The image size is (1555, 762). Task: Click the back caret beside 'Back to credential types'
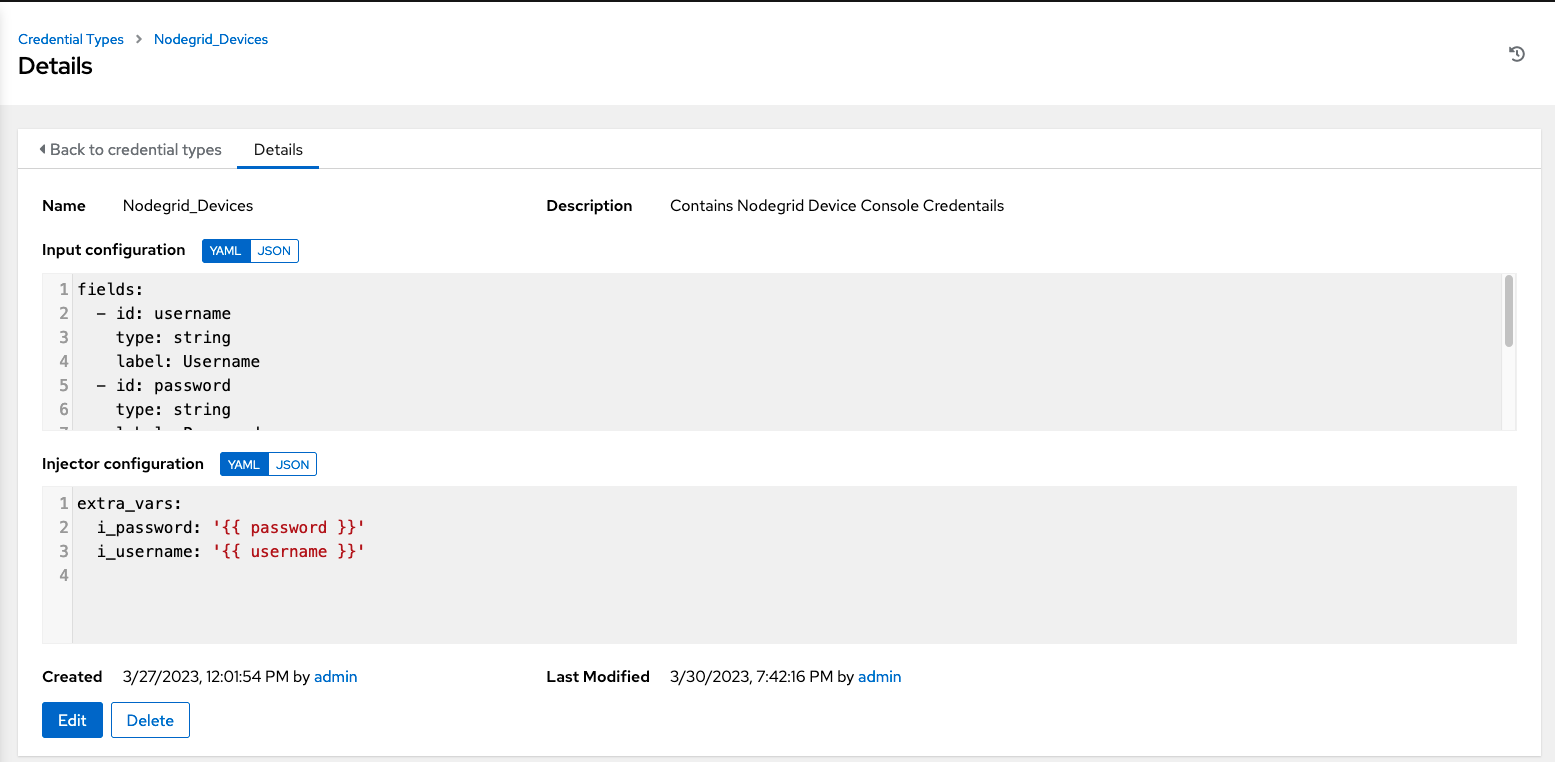pyautogui.click(x=42, y=149)
